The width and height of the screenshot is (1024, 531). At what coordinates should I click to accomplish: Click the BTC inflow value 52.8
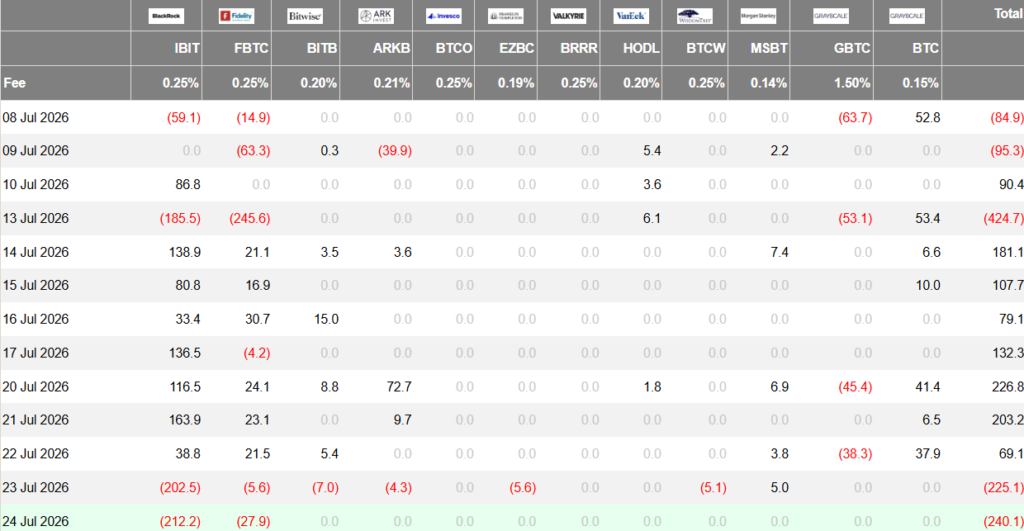coord(927,118)
